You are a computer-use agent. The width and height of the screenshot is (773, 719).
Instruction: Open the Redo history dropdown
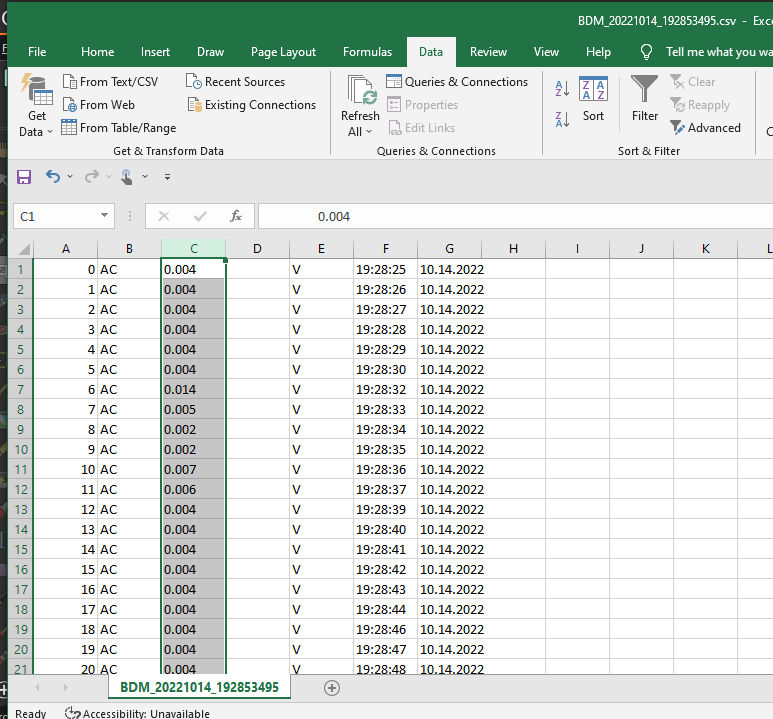(x=109, y=177)
